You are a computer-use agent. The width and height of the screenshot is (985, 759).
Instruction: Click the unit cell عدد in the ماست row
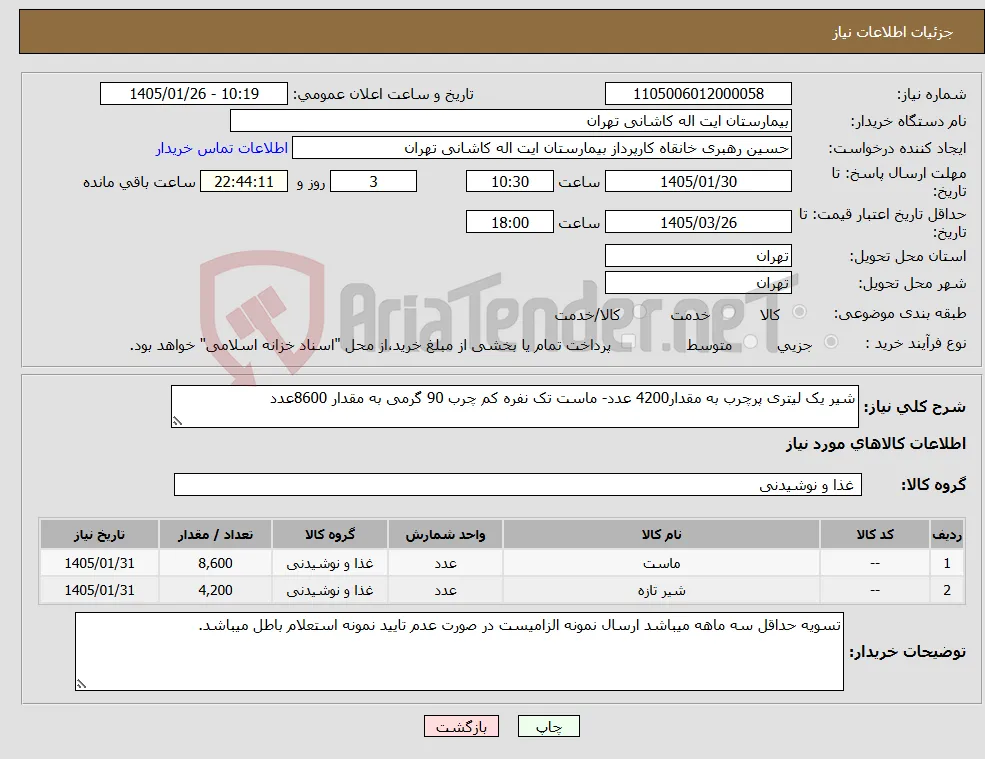(x=445, y=563)
